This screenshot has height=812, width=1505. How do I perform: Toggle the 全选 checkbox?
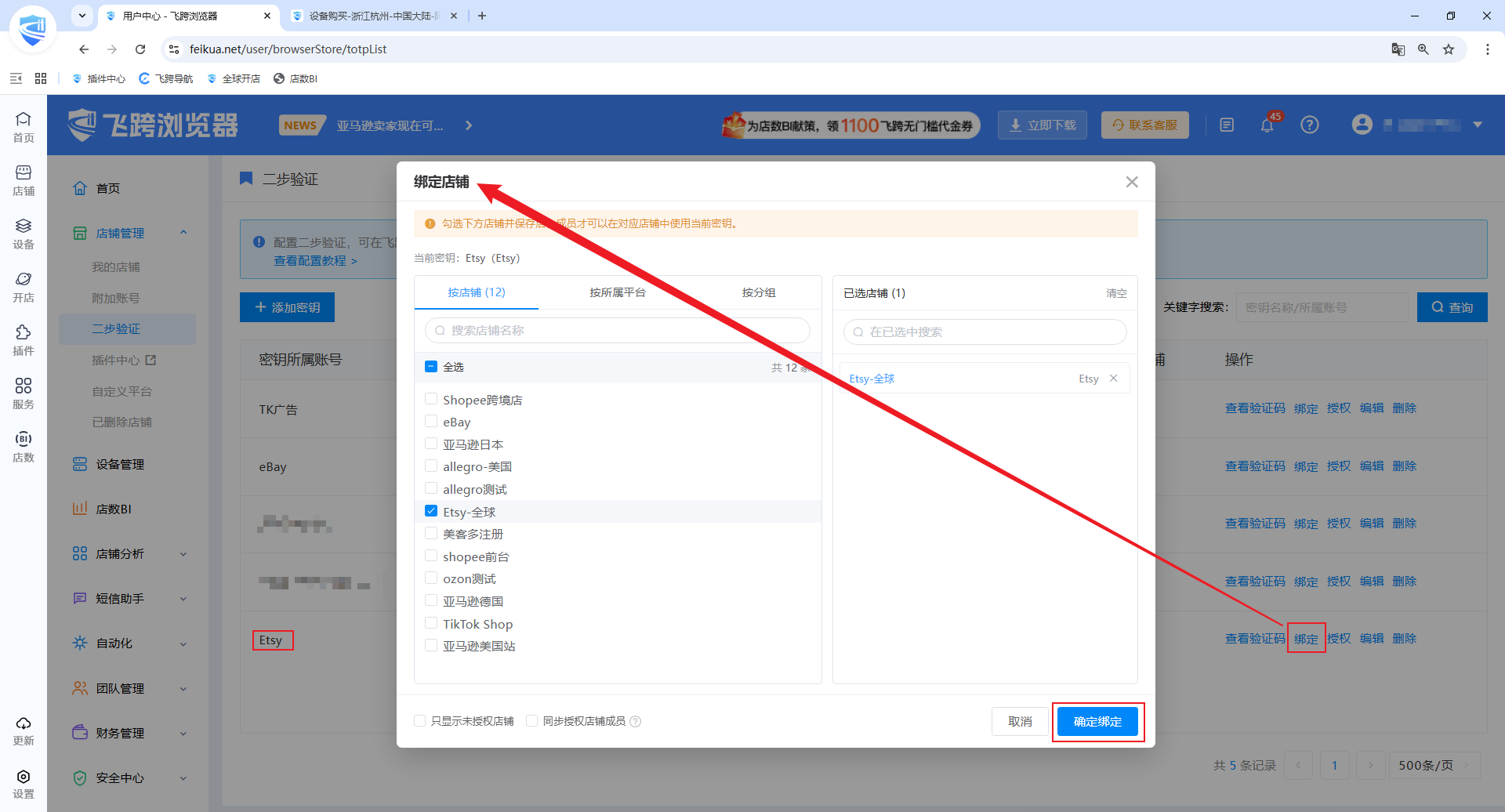click(431, 367)
